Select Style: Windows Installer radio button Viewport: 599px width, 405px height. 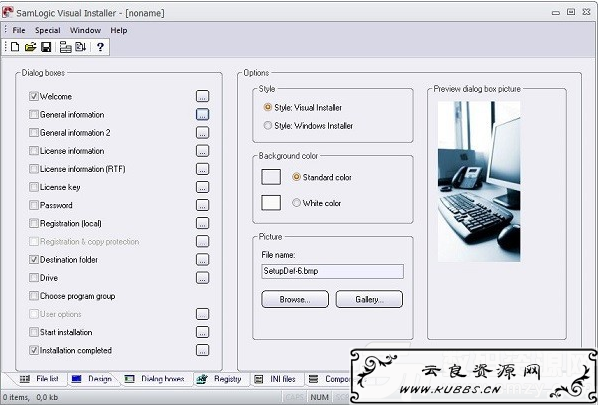tap(268, 125)
